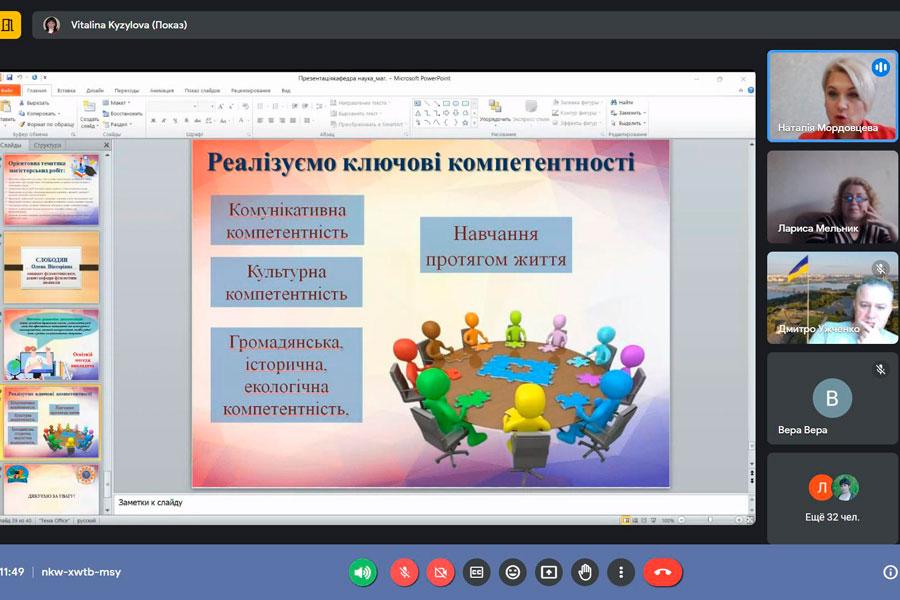This screenshot has width=900, height=600.
Task: Select the Вера Вера participant tile
Action: pos(832,398)
